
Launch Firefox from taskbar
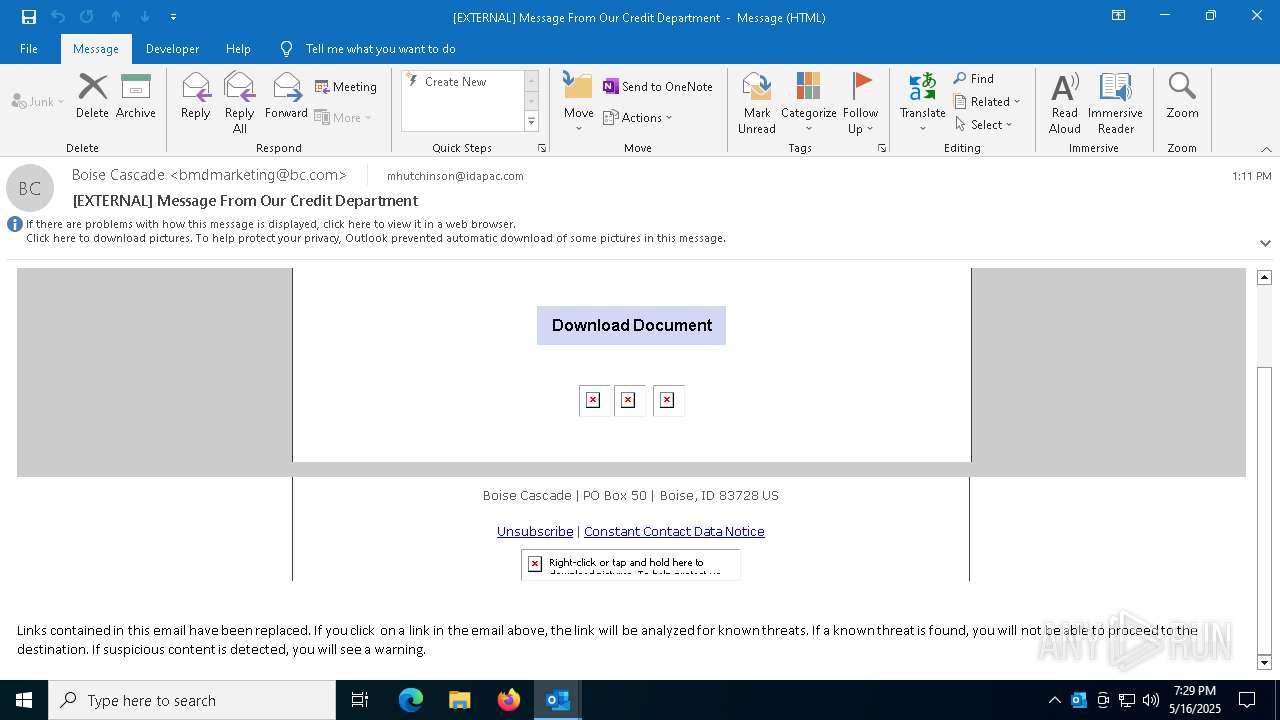click(509, 700)
